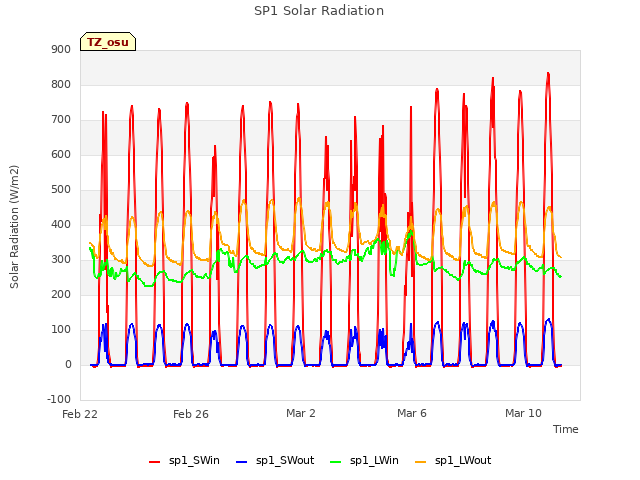Click the green sp1_LWin legend swatch
This screenshot has height=480, width=640.
(335, 462)
